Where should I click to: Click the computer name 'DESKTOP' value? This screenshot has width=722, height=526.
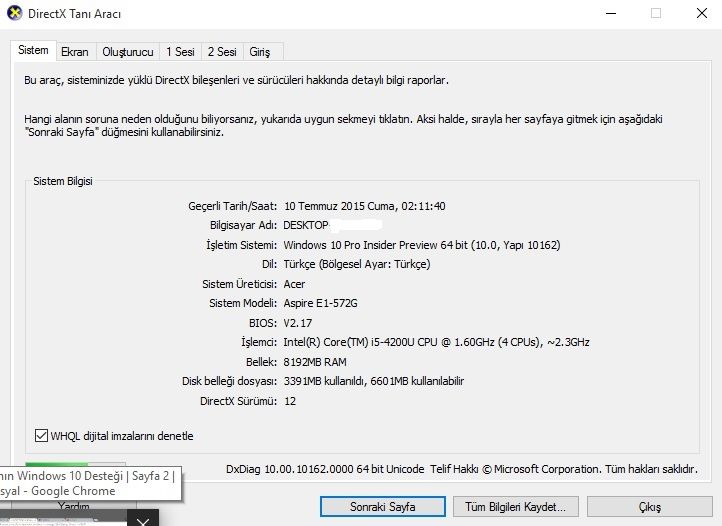pos(306,225)
